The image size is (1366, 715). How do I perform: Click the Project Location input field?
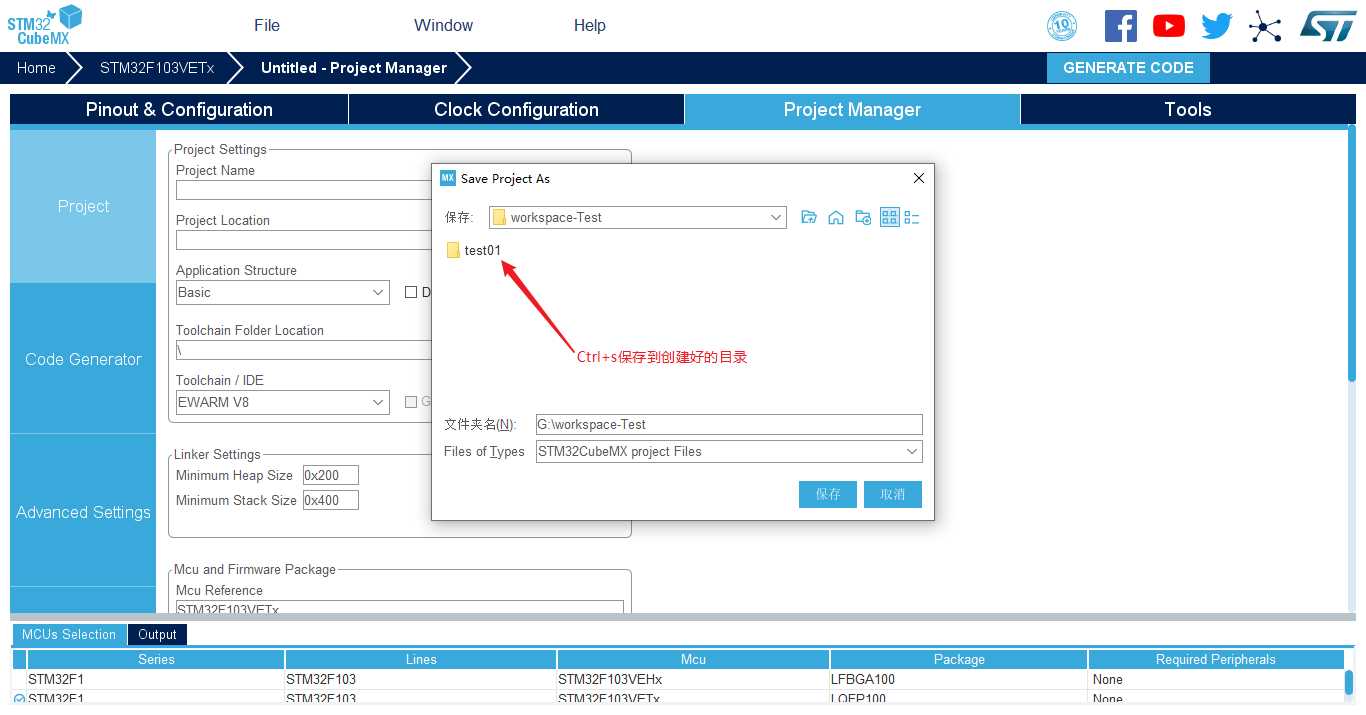(x=303, y=240)
